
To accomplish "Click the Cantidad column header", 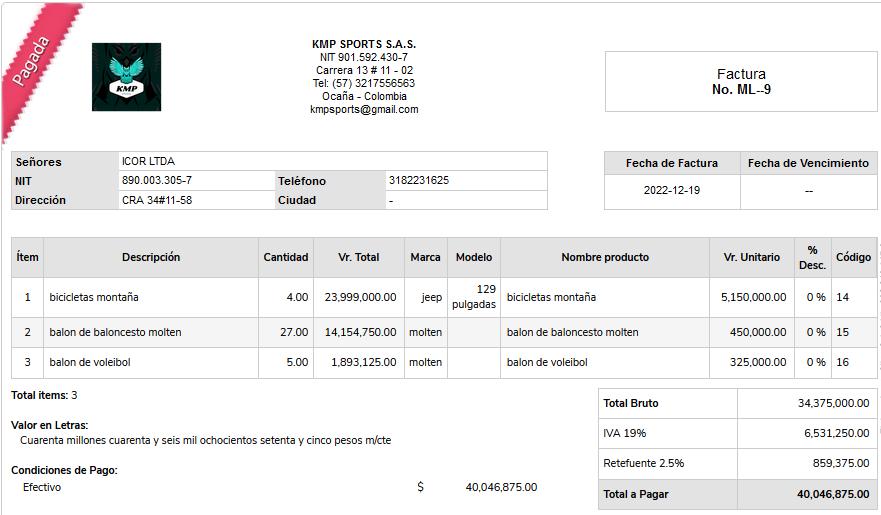I will point(286,257).
